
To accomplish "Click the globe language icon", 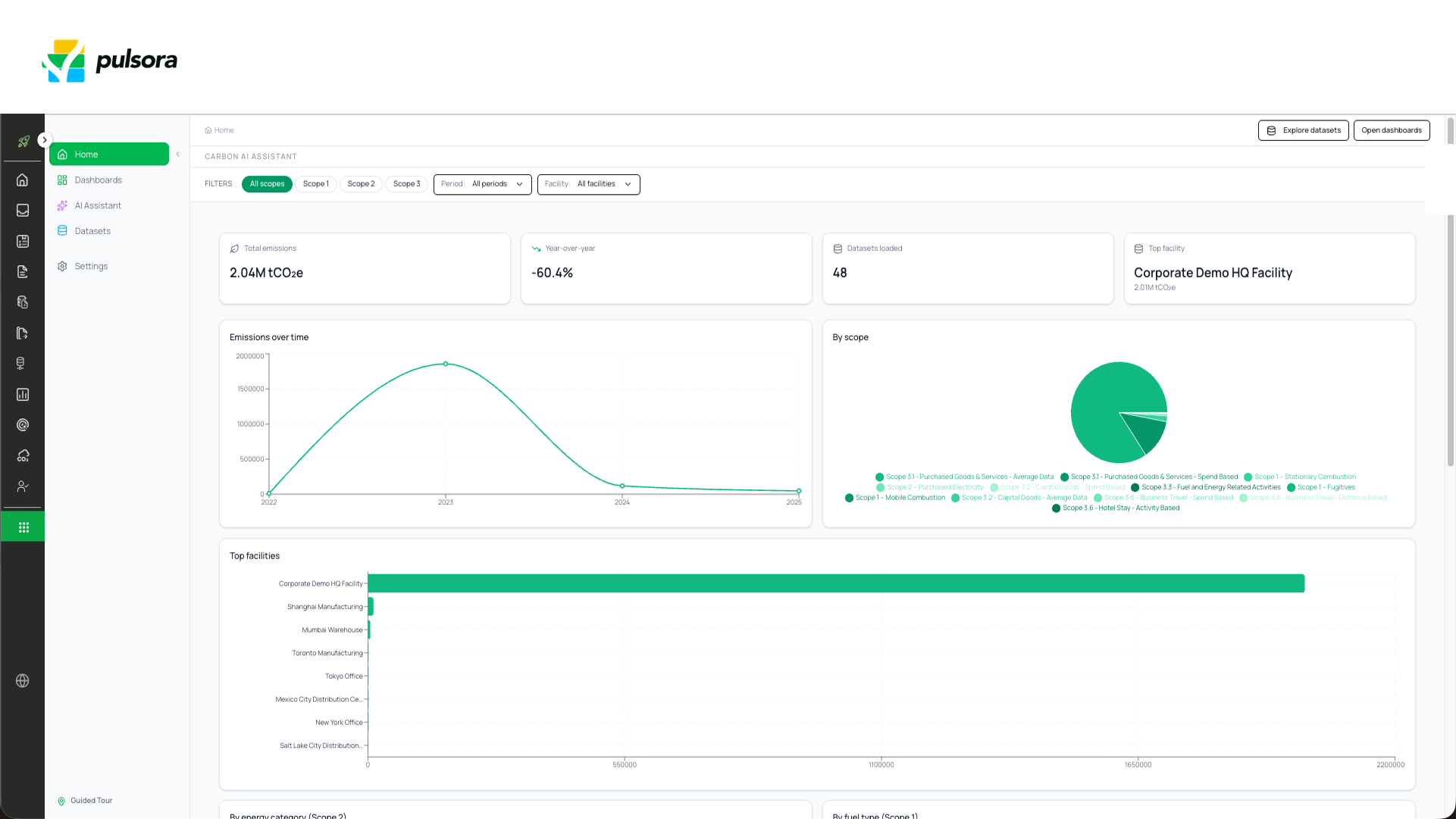I will click(x=23, y=681).
